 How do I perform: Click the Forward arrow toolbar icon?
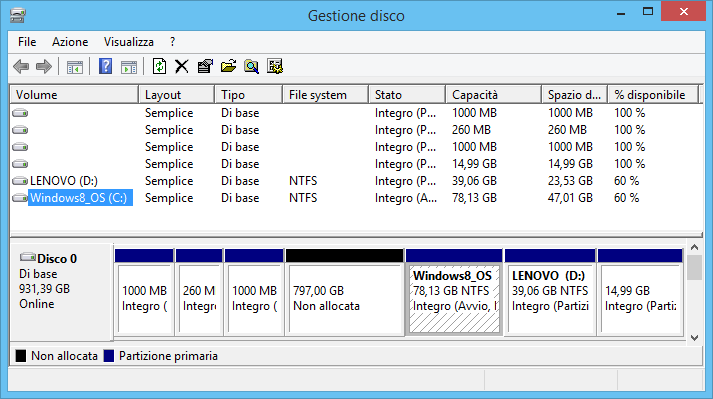coord(44,66)
